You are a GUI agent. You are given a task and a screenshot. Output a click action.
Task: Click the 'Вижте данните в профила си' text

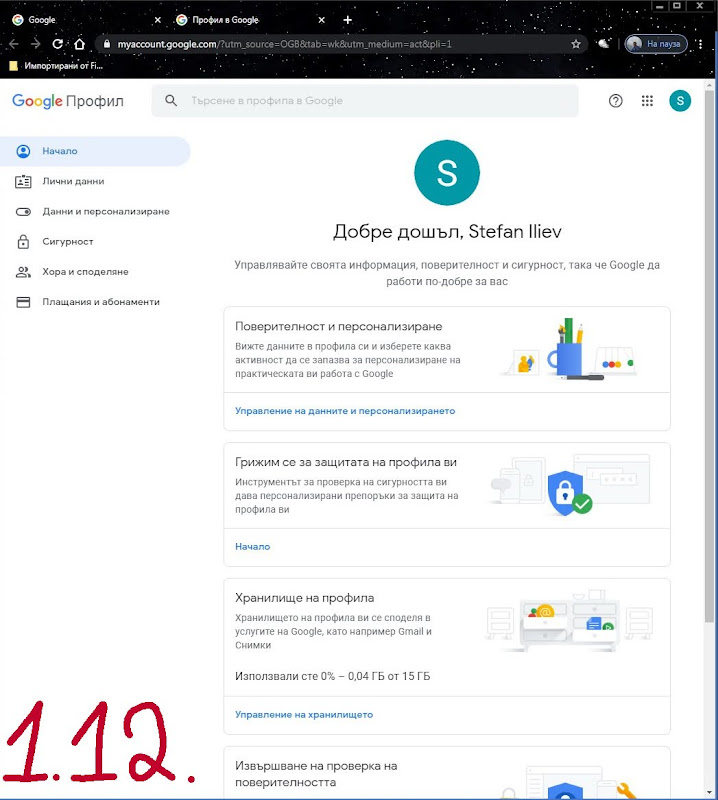[348, 360]
